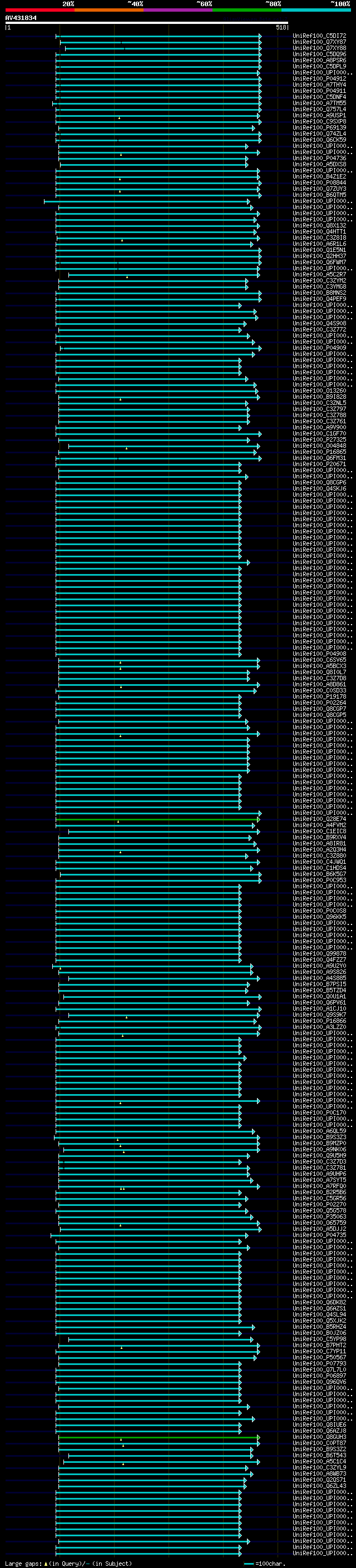Image resolution: width=356 pixels, height=1568 pixels.
Task: Click the cyan ~100% identity legend segment
Action: tap(316, 10)
